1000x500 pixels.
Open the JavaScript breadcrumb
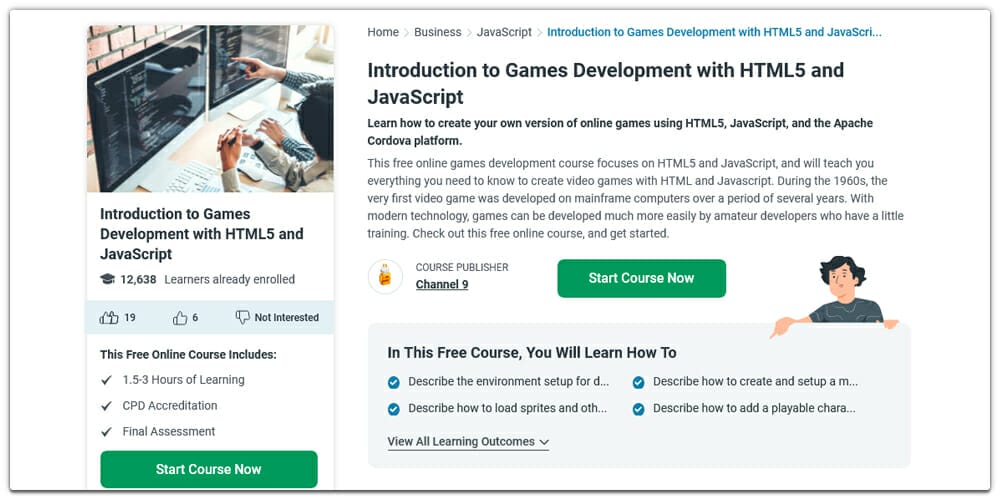coord(504,33)
